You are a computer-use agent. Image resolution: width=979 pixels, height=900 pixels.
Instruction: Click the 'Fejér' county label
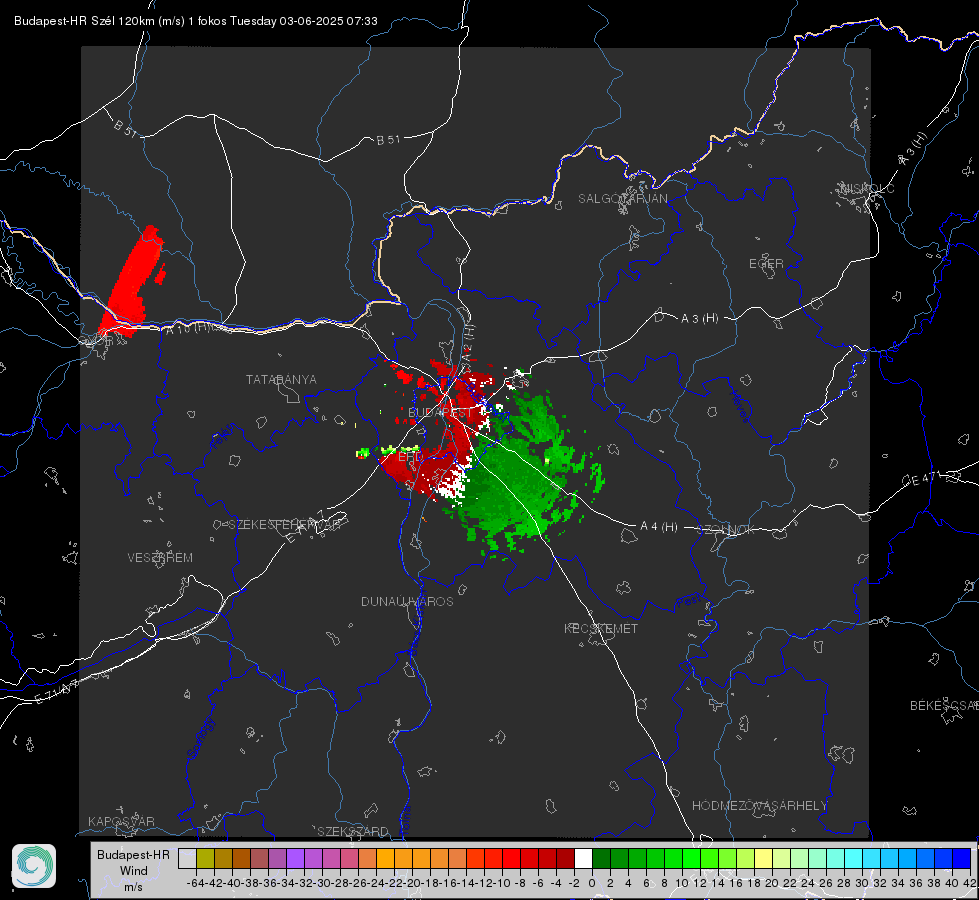point(222,437)
